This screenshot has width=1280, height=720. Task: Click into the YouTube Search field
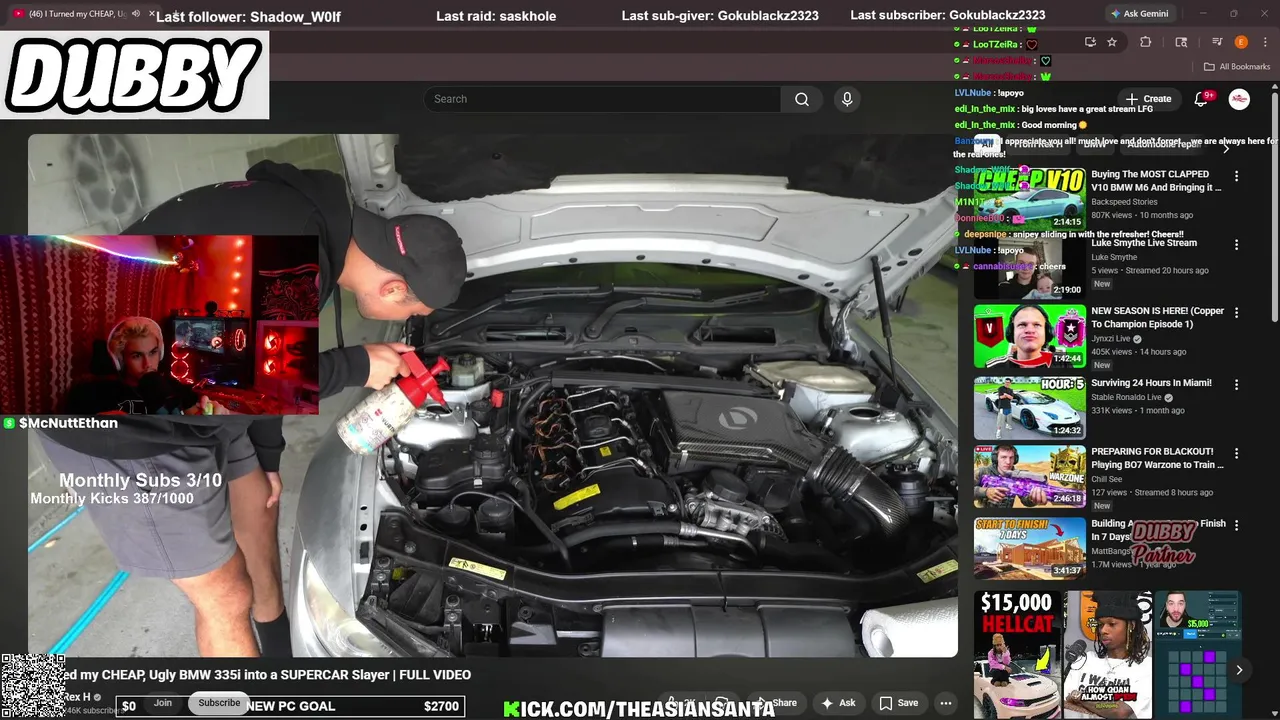[x=602, y=99]
